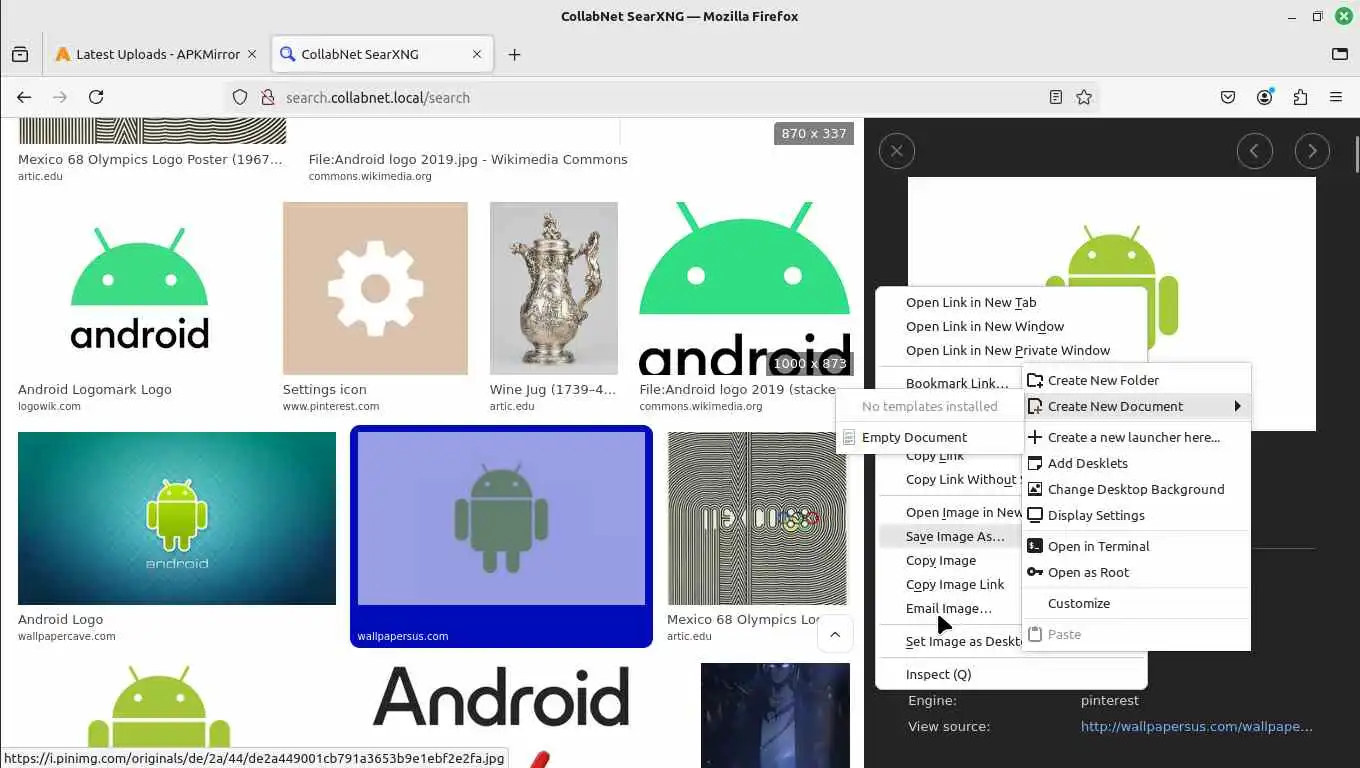Choose Copy Image Link

(950, 584)
